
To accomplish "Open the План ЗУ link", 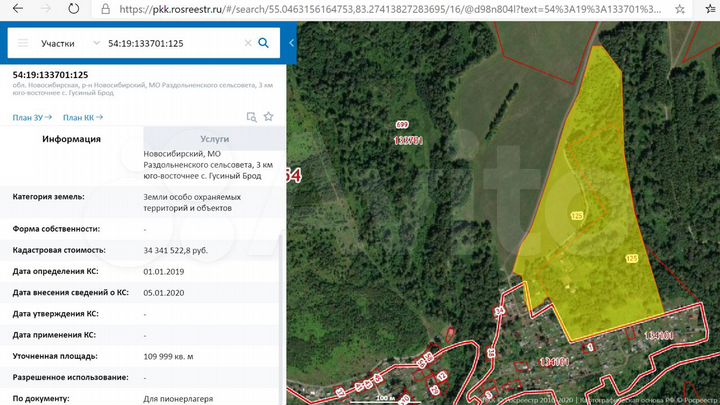I will 32,118.
